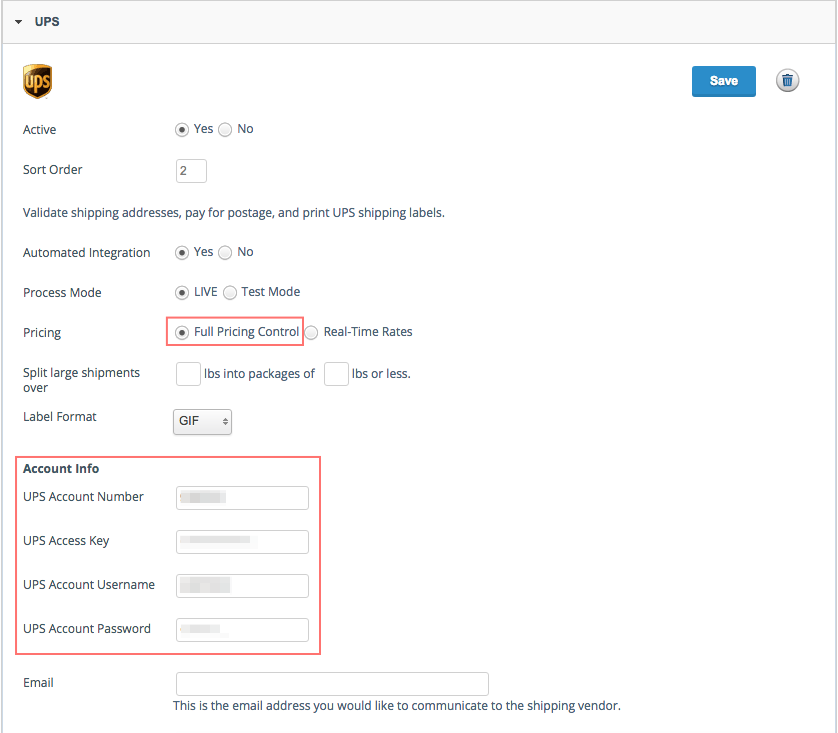
Task: Collapse the UPS section arrow
Action: [x=18, y=21]
